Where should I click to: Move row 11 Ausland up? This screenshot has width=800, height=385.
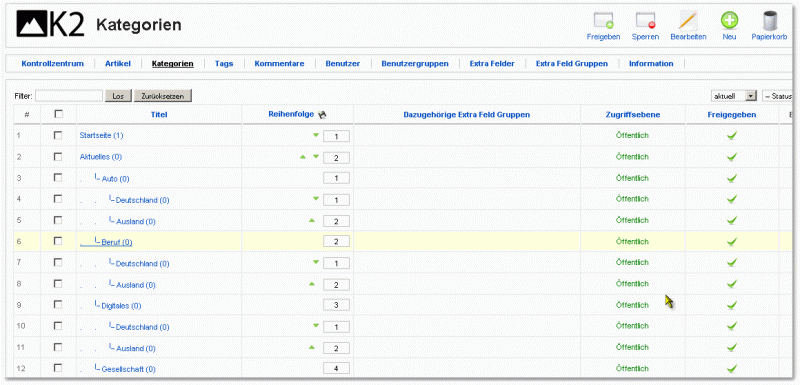312,347
